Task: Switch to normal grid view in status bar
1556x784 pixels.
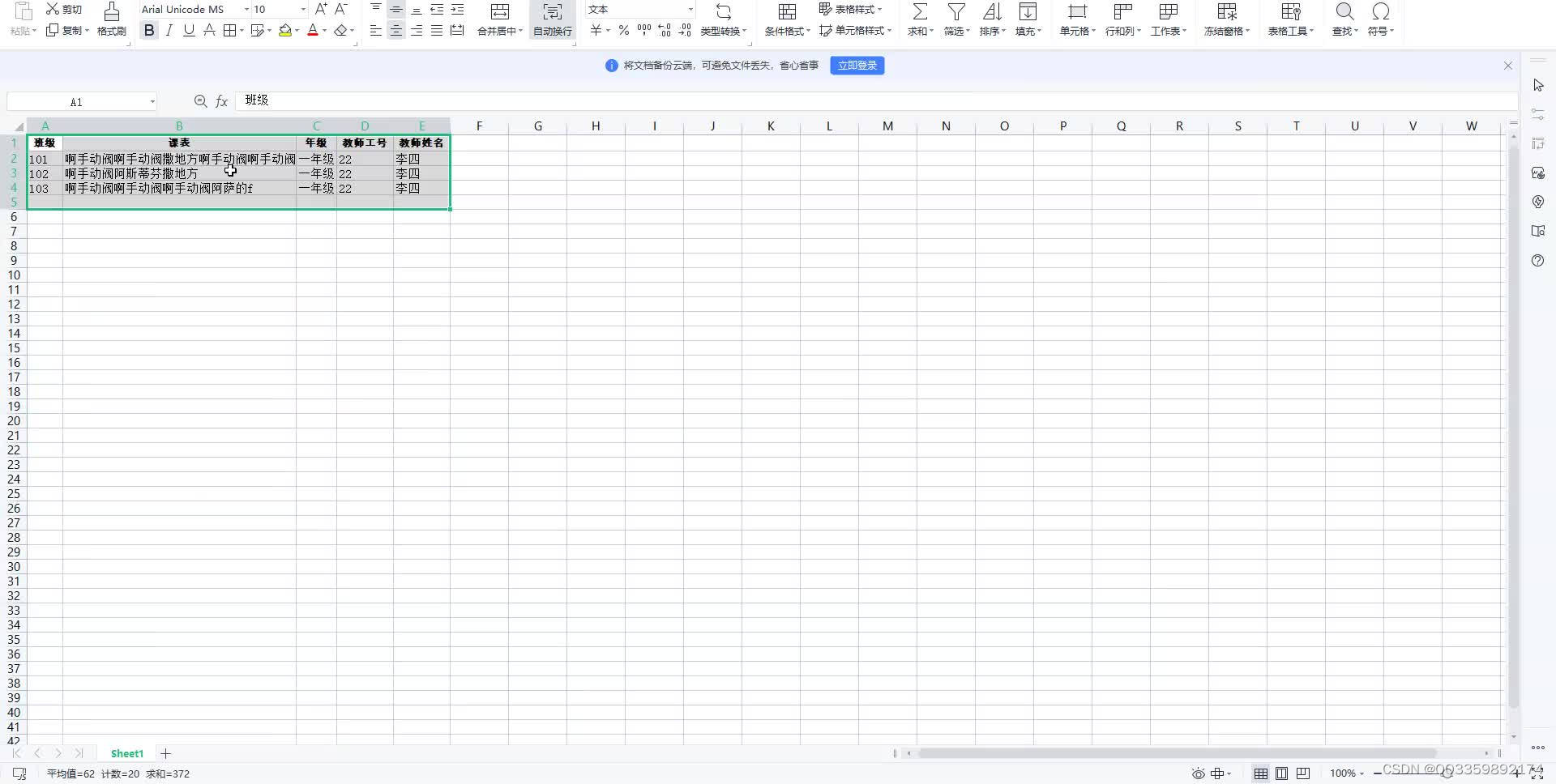Action: click(1261, 773)
